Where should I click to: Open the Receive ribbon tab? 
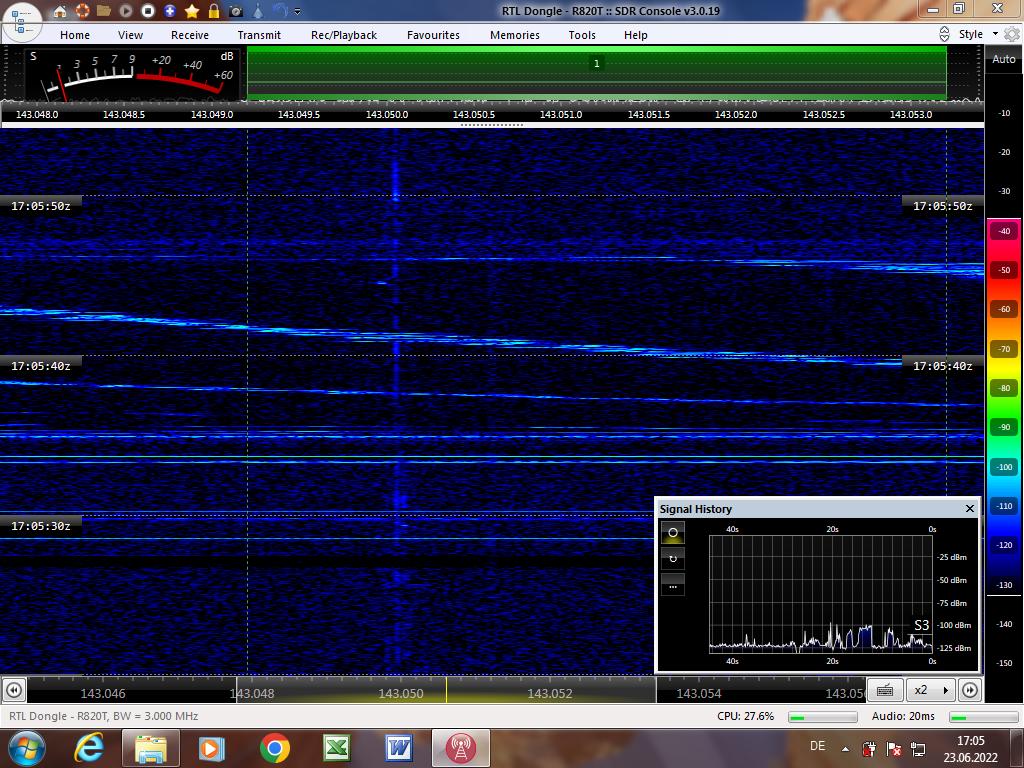click(x=190, y=35)
